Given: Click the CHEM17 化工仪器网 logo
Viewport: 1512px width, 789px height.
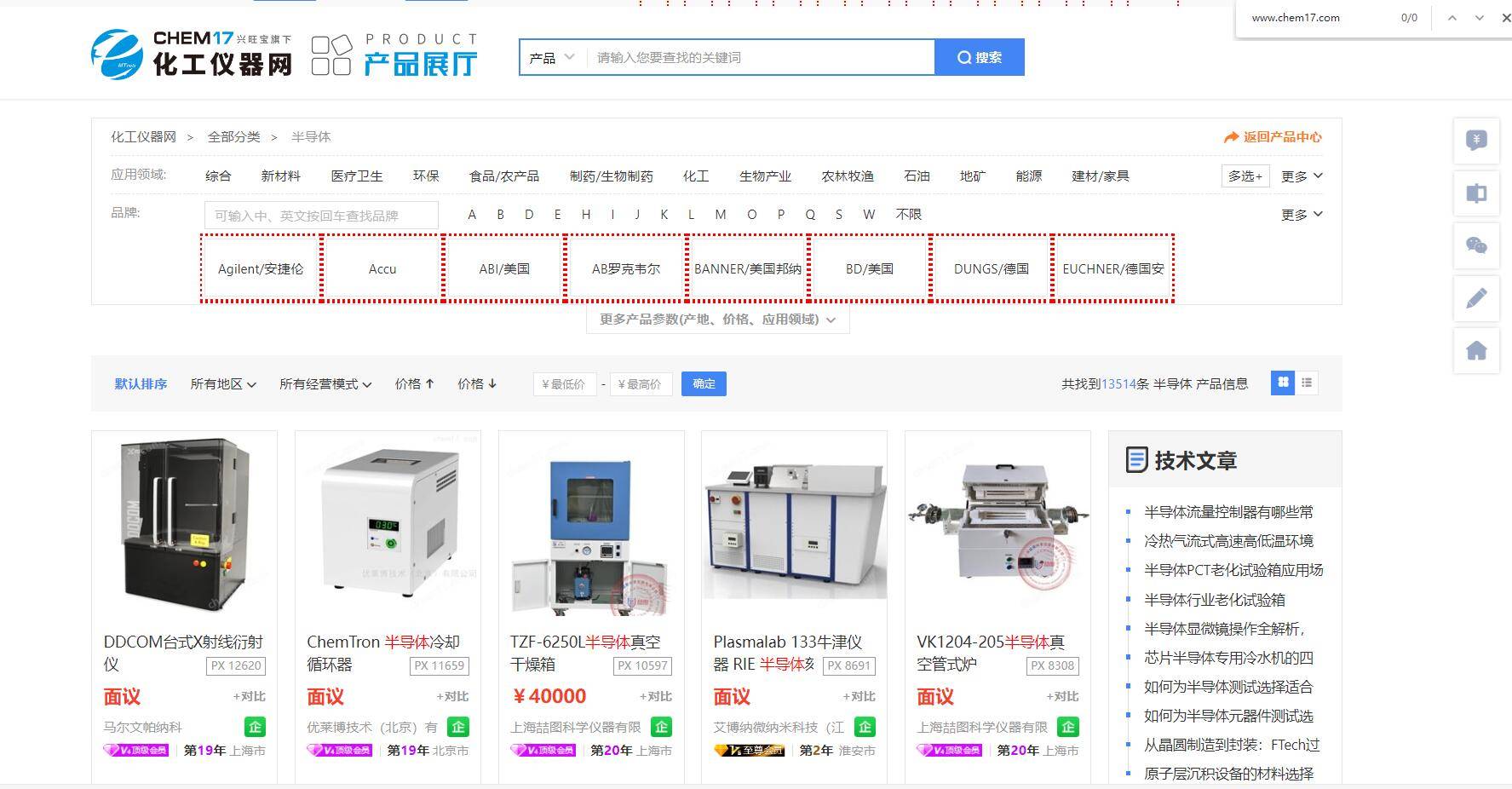Looking at the screenshot, I should (192, 55).
